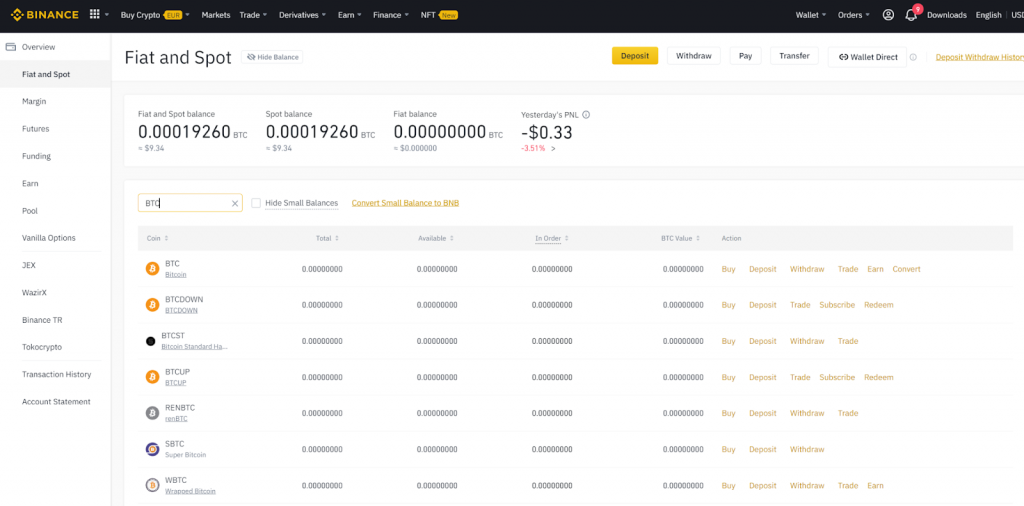Click the RENBTC coin icon
The image size is (1024, 506).
(152, 413)
